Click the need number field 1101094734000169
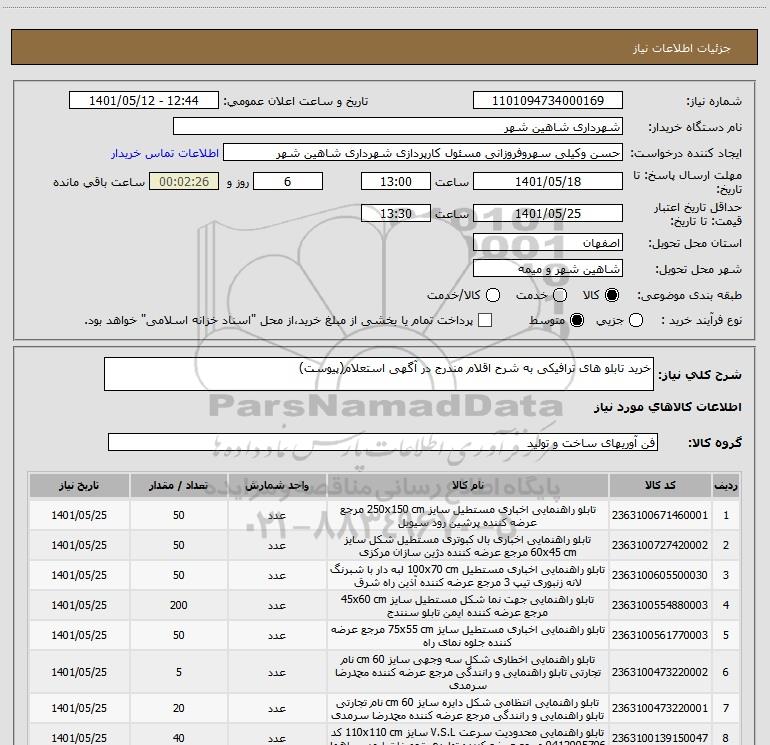 tap(548, 101)
